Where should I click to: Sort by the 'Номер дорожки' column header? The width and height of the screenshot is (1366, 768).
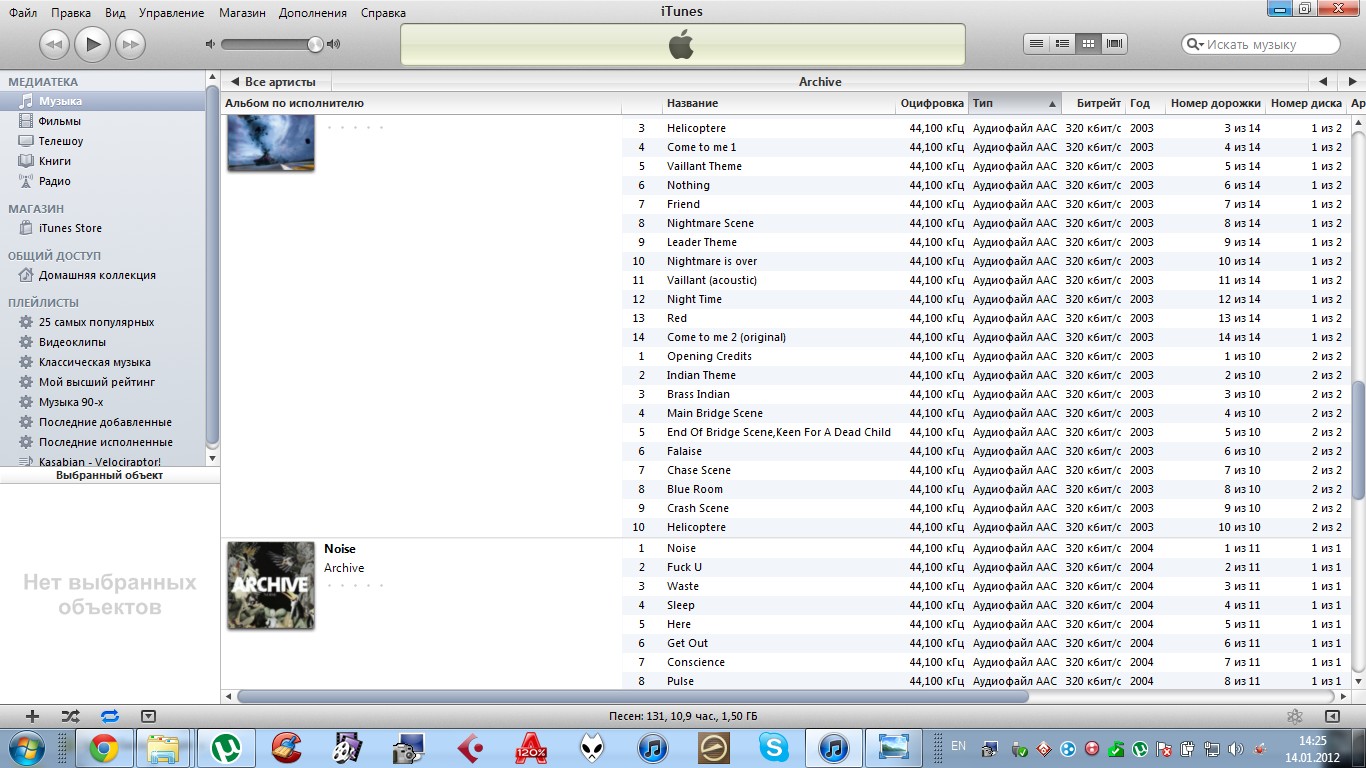(1215, 103)
